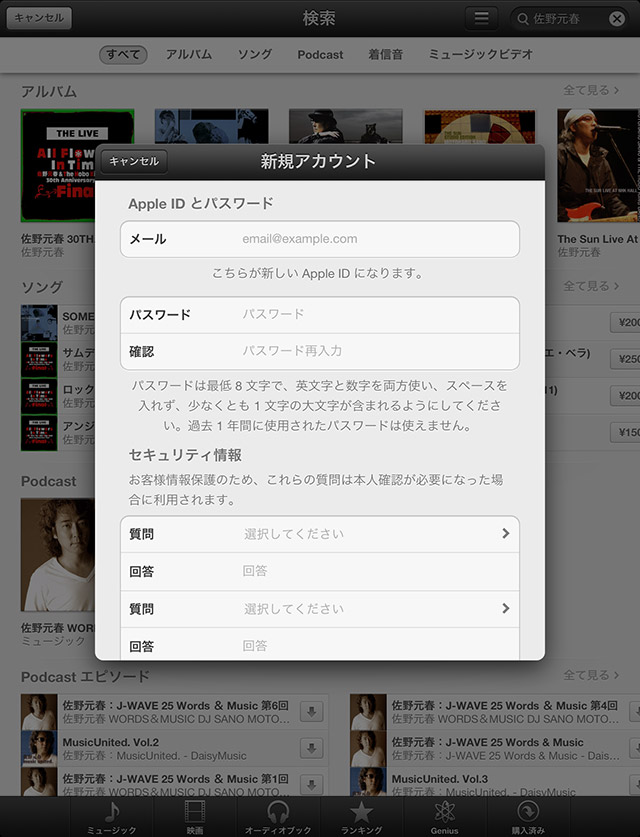The height and width of the screenshot is (837, 640).
Task: Select episode MusicUnited. Vol.3
Action: (440, 779)
